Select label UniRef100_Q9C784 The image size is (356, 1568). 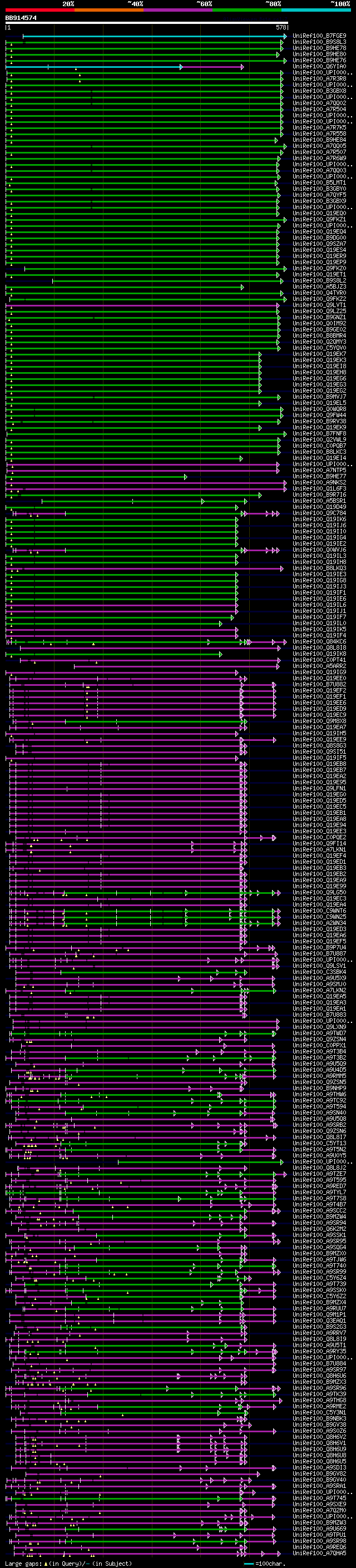(x=319, y=513)
